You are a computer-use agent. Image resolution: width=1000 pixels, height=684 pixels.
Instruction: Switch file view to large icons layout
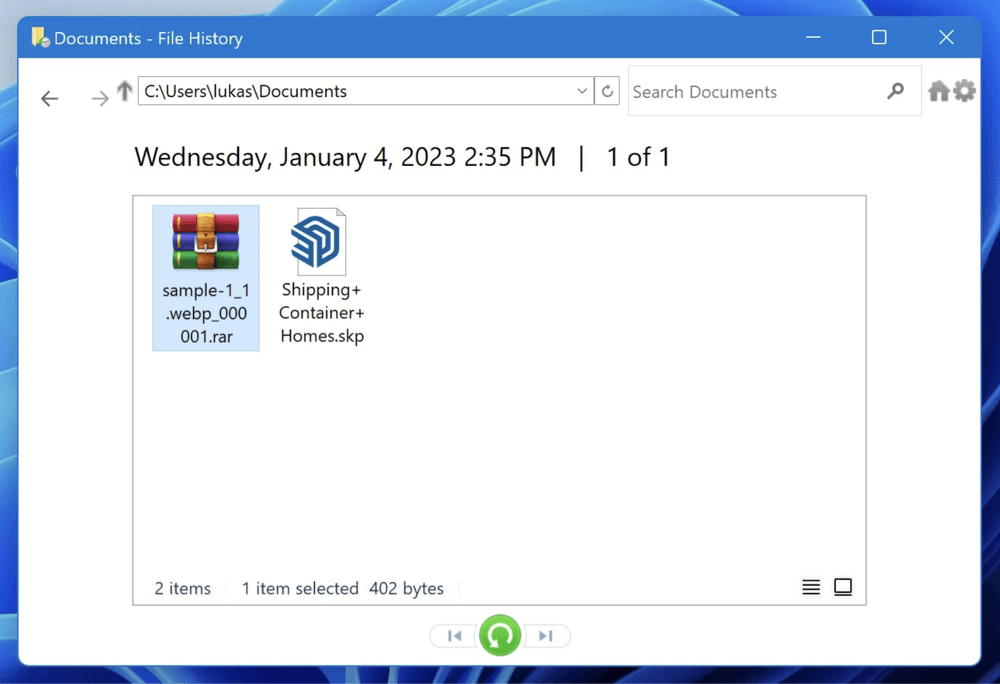[x=843, y=587]
